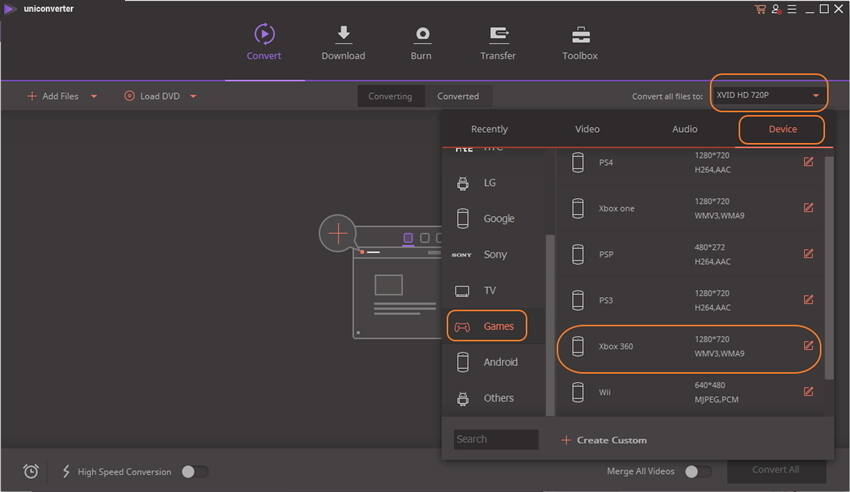This screenshot has width=850, height=492.
Task: Select the Device format tab
Action: click(782, 129)
